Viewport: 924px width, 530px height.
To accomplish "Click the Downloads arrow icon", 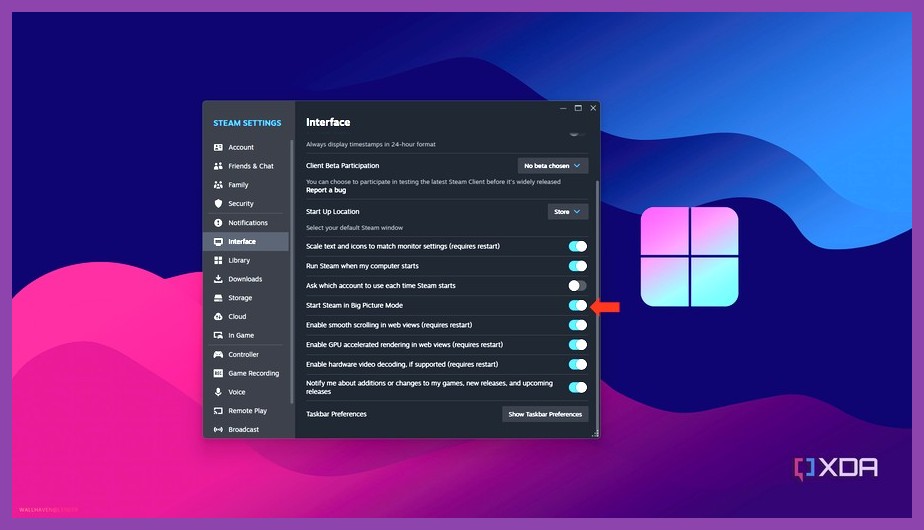I will pyautogui.click(x=218, y=279).
